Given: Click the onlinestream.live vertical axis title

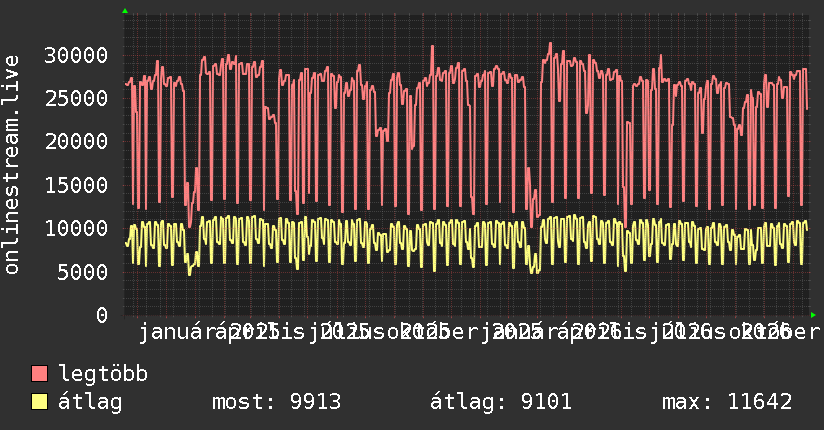Looking at the screenshot, I should coord(12,165).
